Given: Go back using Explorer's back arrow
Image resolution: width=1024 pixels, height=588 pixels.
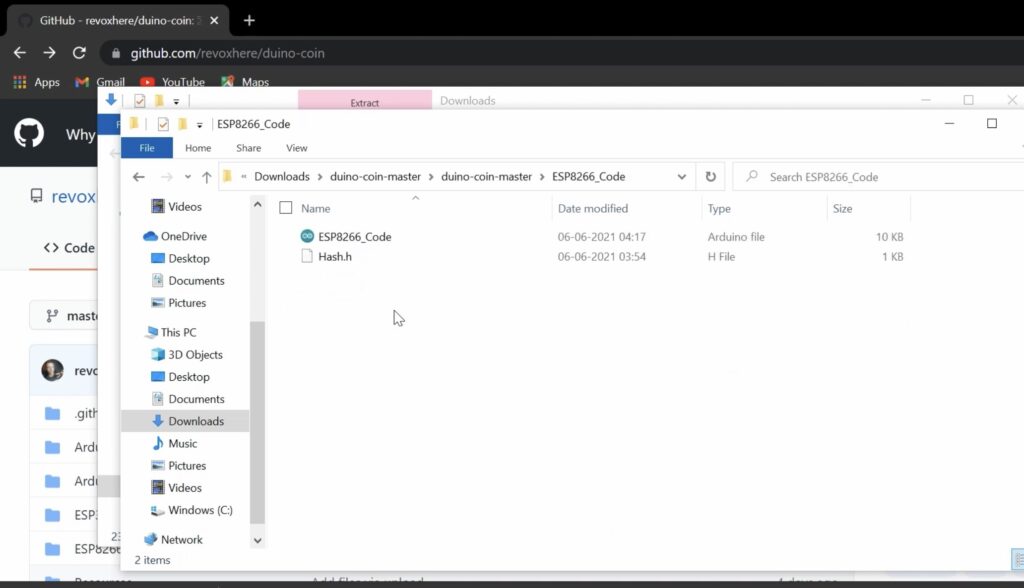Looking at the screenshot, I should coord(139,177).
